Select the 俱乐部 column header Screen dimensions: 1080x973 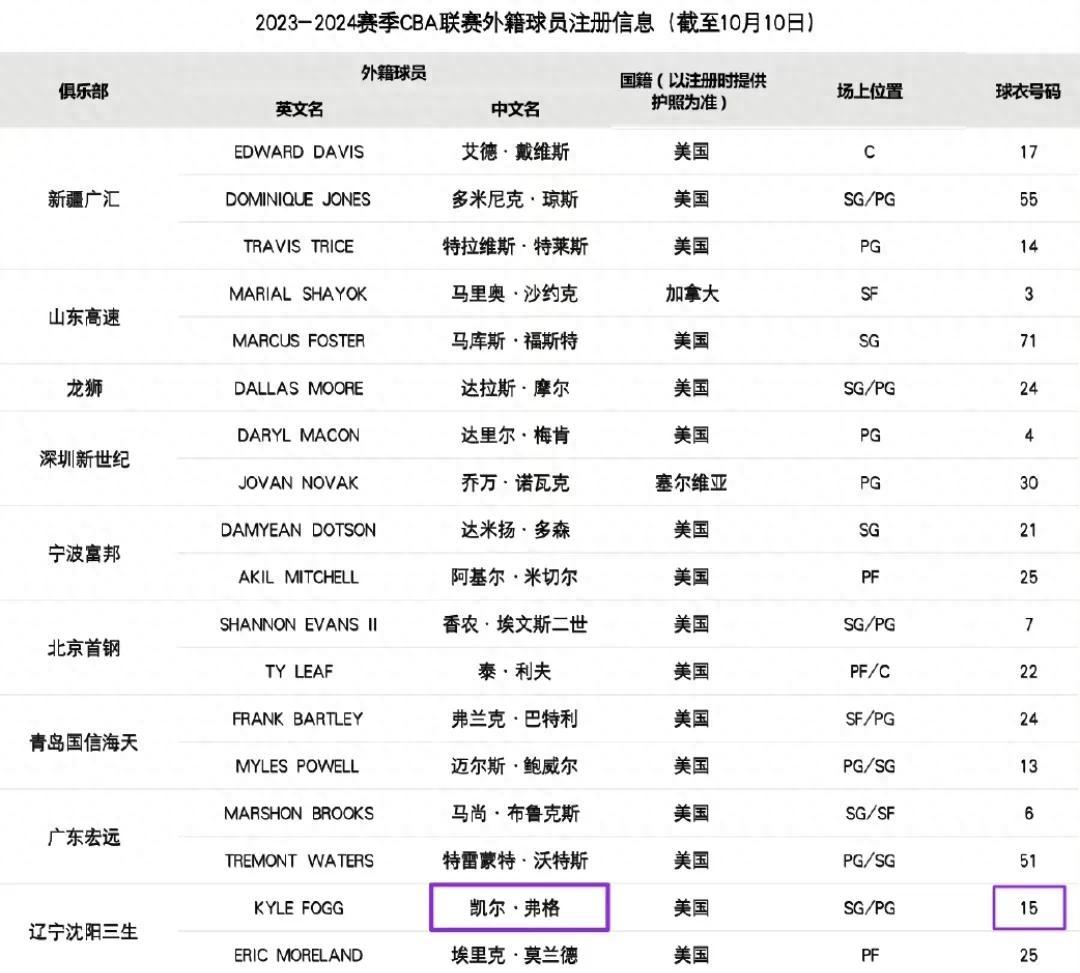[x=84, y=91]
